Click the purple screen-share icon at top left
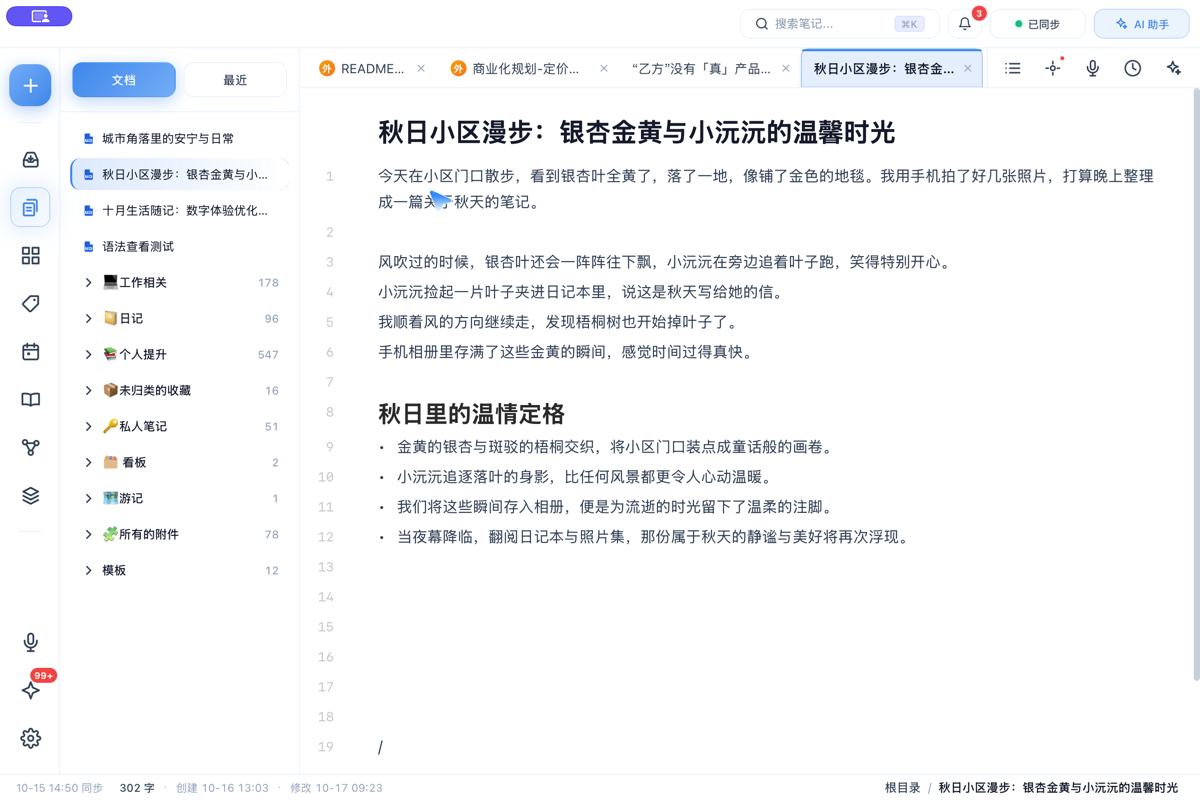 pyautogui.click(x=39, y=16)
